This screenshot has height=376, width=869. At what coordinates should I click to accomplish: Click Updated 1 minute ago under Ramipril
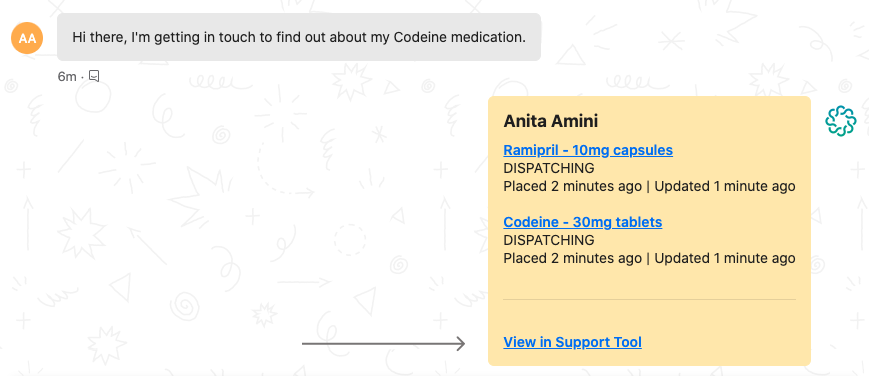[x=725, y=186]
